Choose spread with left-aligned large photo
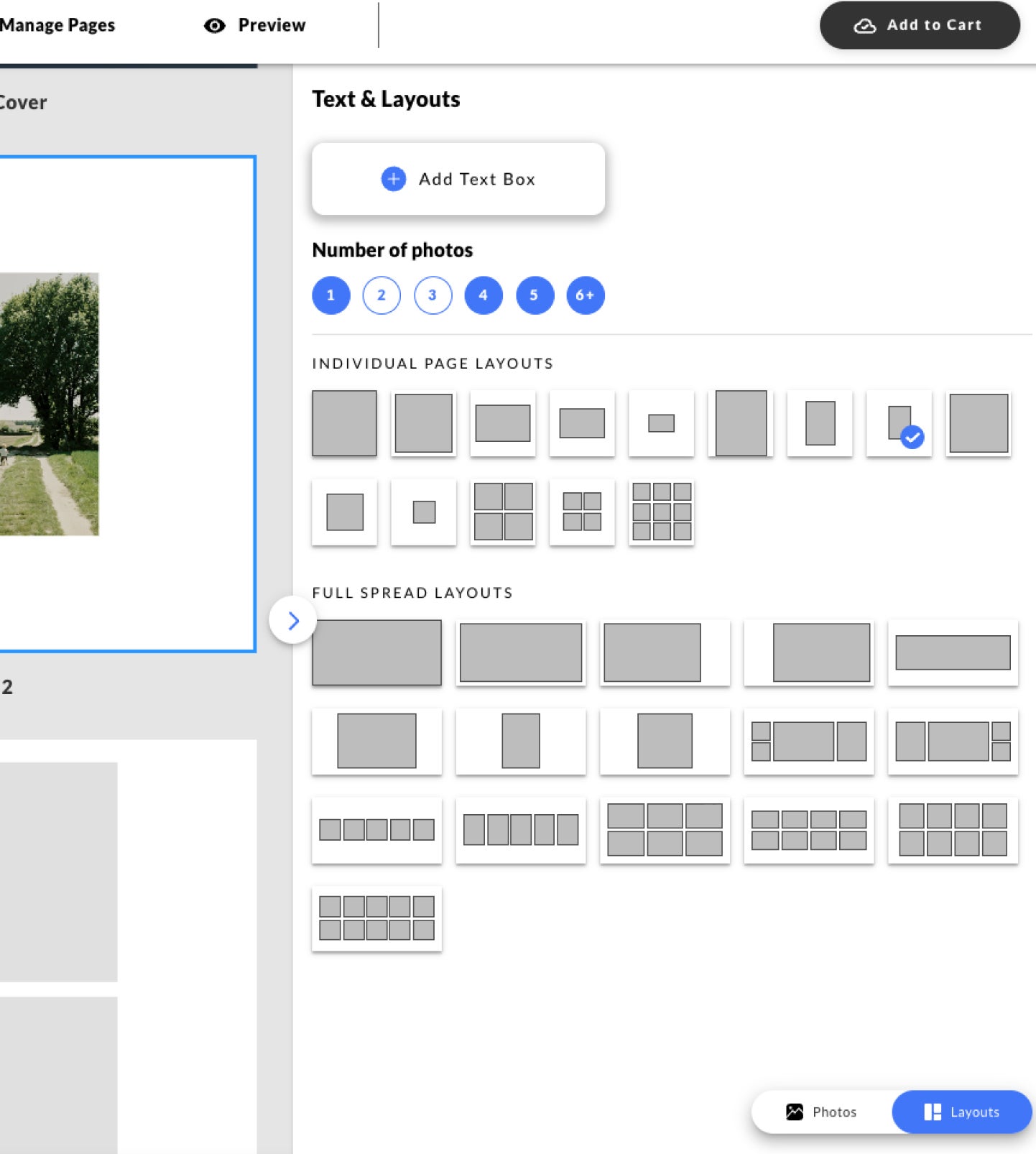Screen dimensions: 1036x1154 (665, 652)
